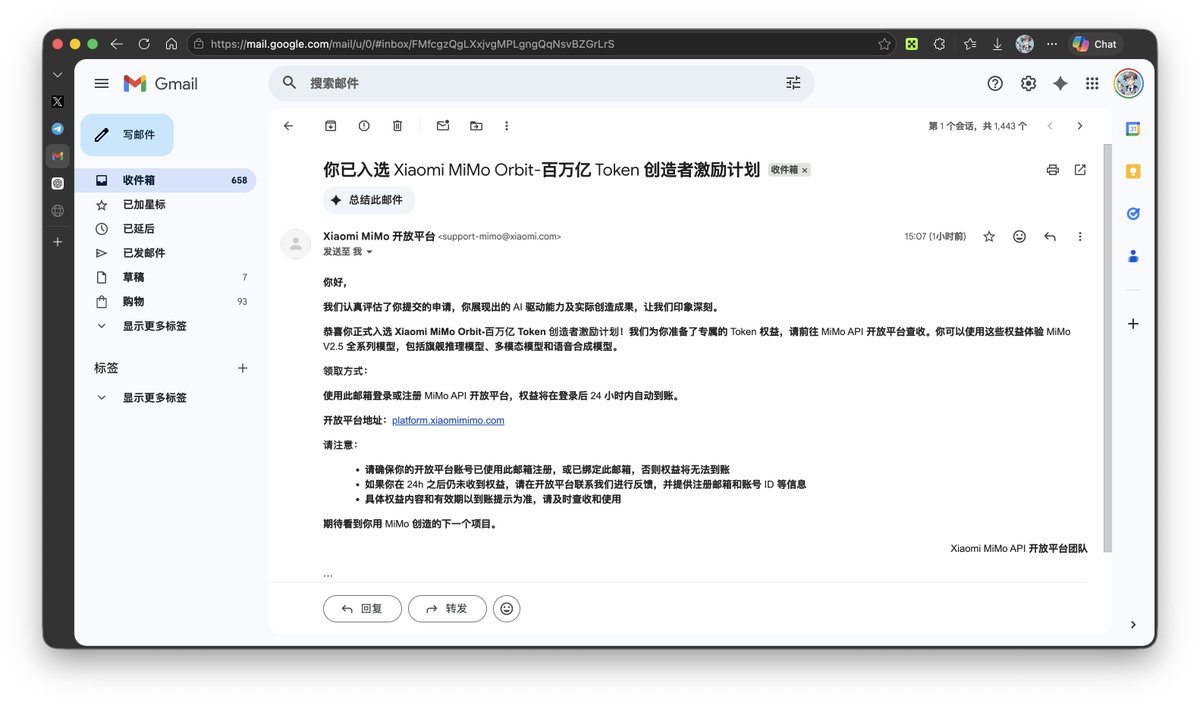Delete this email
Viewport: 1200px width, 705px height.
(397, 126)
